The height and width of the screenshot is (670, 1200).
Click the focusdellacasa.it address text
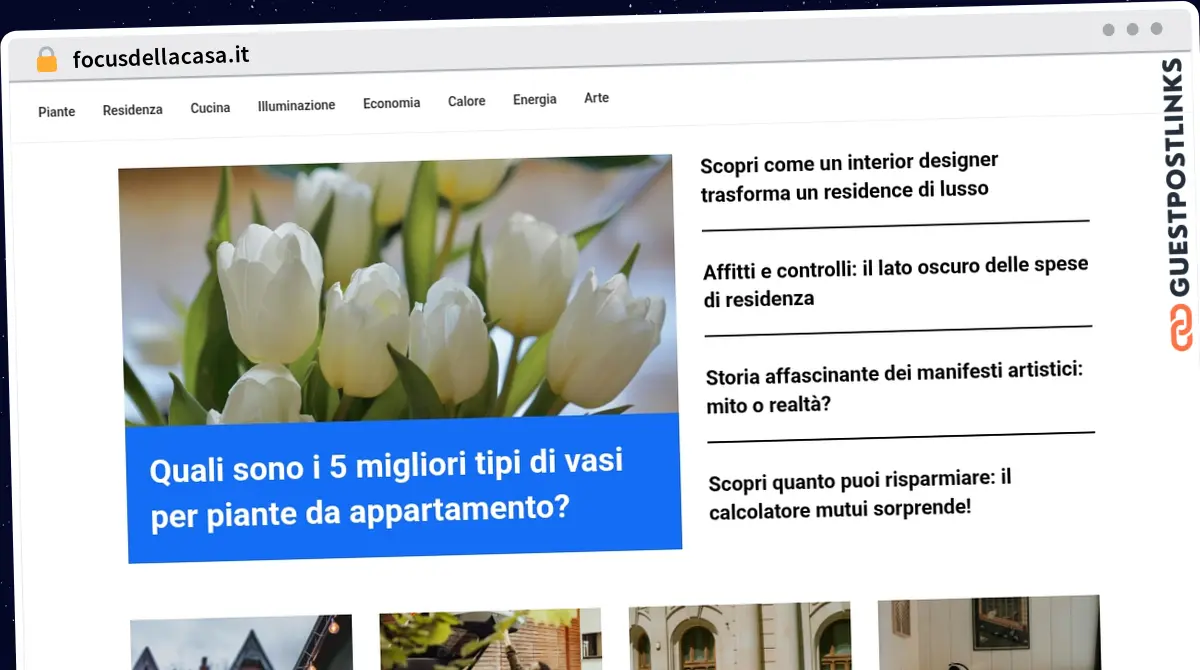(x=161, y=57)
